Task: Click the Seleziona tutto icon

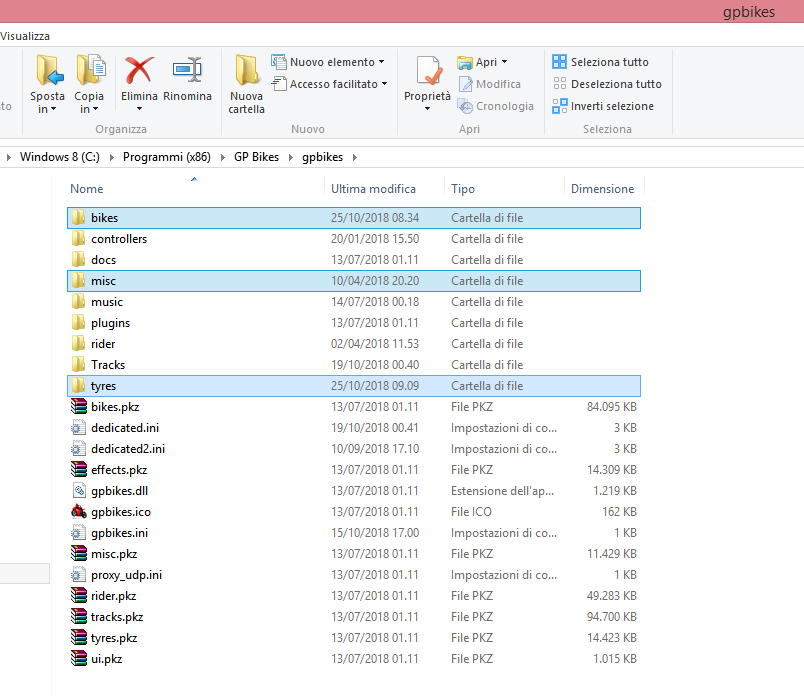Action: point(559,62)
